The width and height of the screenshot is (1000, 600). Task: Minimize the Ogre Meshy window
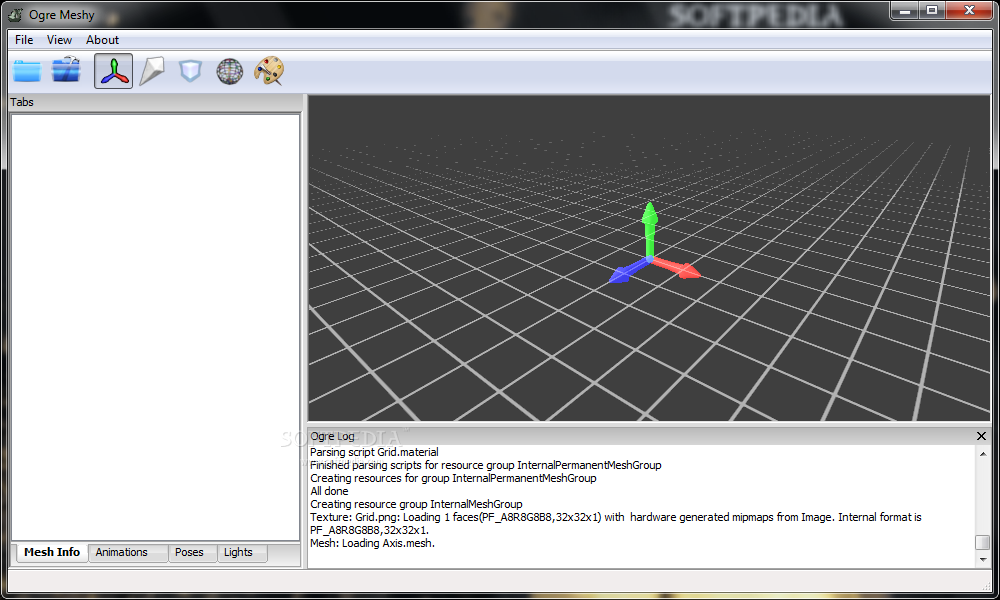pyautogui.click(x=904, y=10)
